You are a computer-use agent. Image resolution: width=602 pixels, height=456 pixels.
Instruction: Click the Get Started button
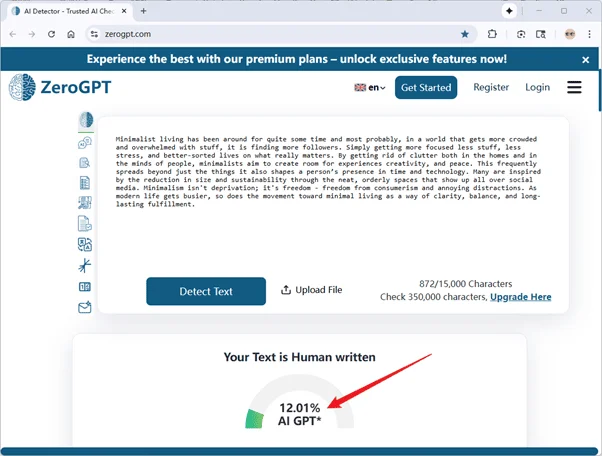pyautogui.click(x=426, y=88)
